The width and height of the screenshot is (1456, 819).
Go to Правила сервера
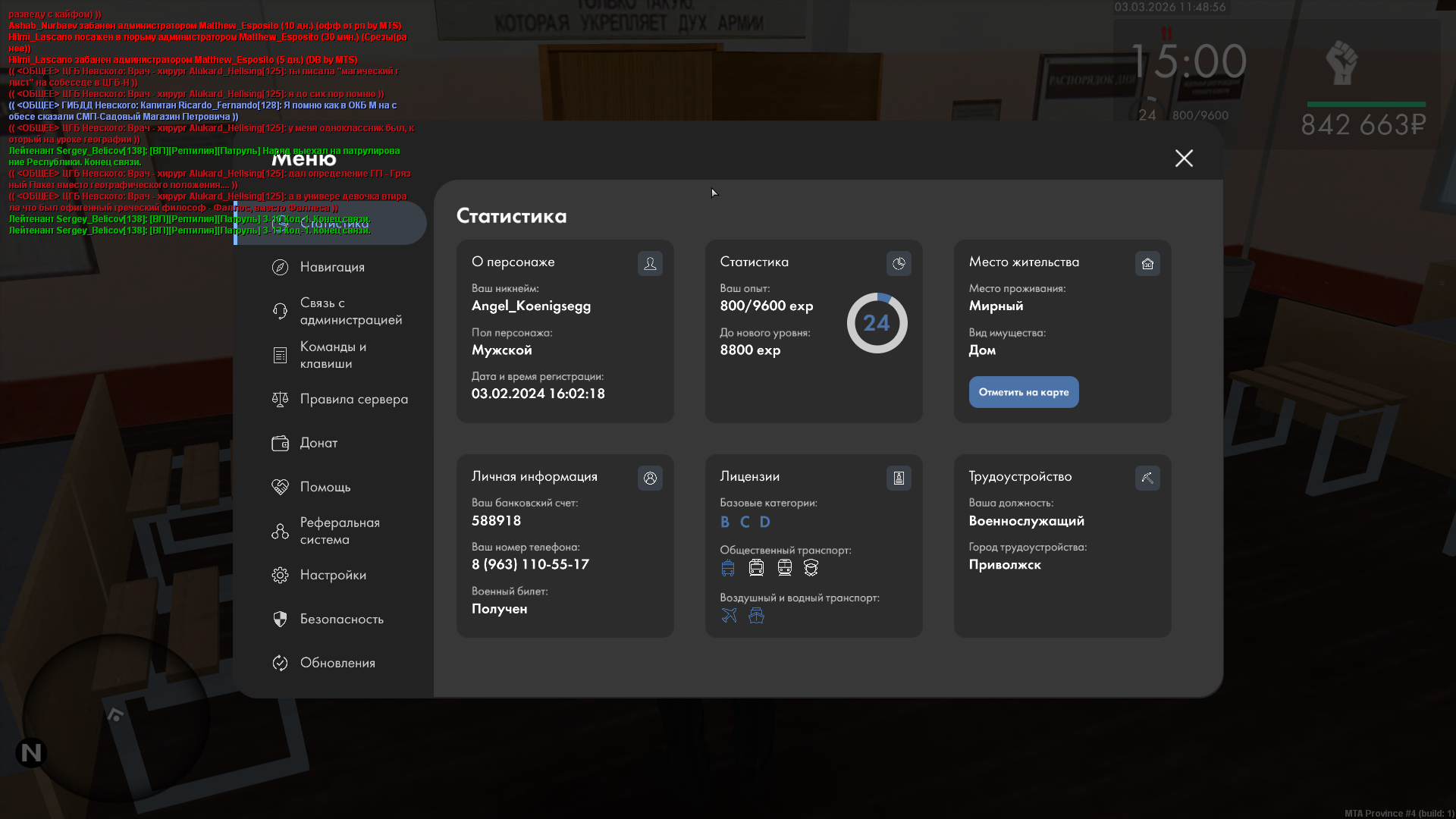[x=353, y=399]
